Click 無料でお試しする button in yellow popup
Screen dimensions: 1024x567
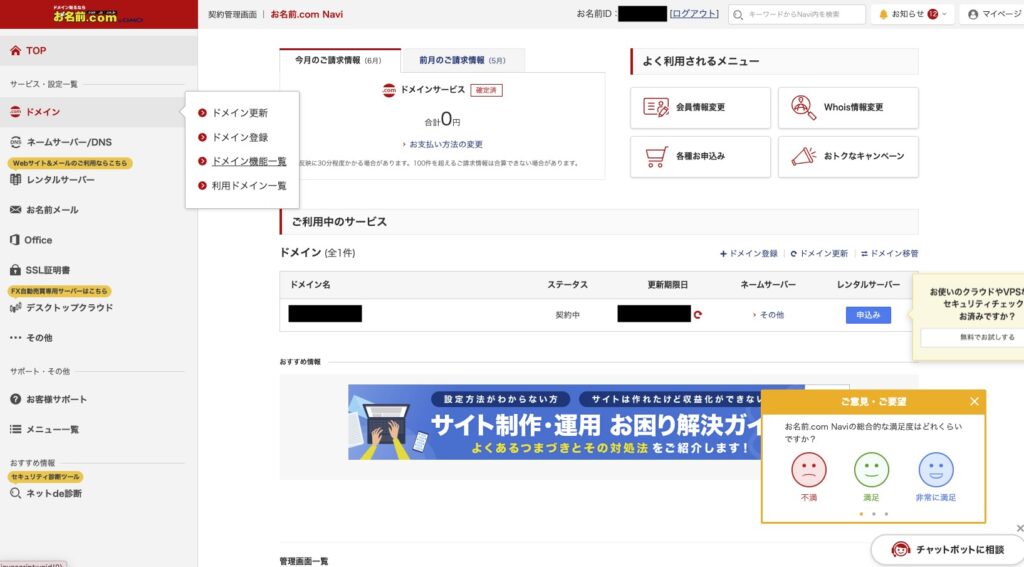(x=972, y=337)
